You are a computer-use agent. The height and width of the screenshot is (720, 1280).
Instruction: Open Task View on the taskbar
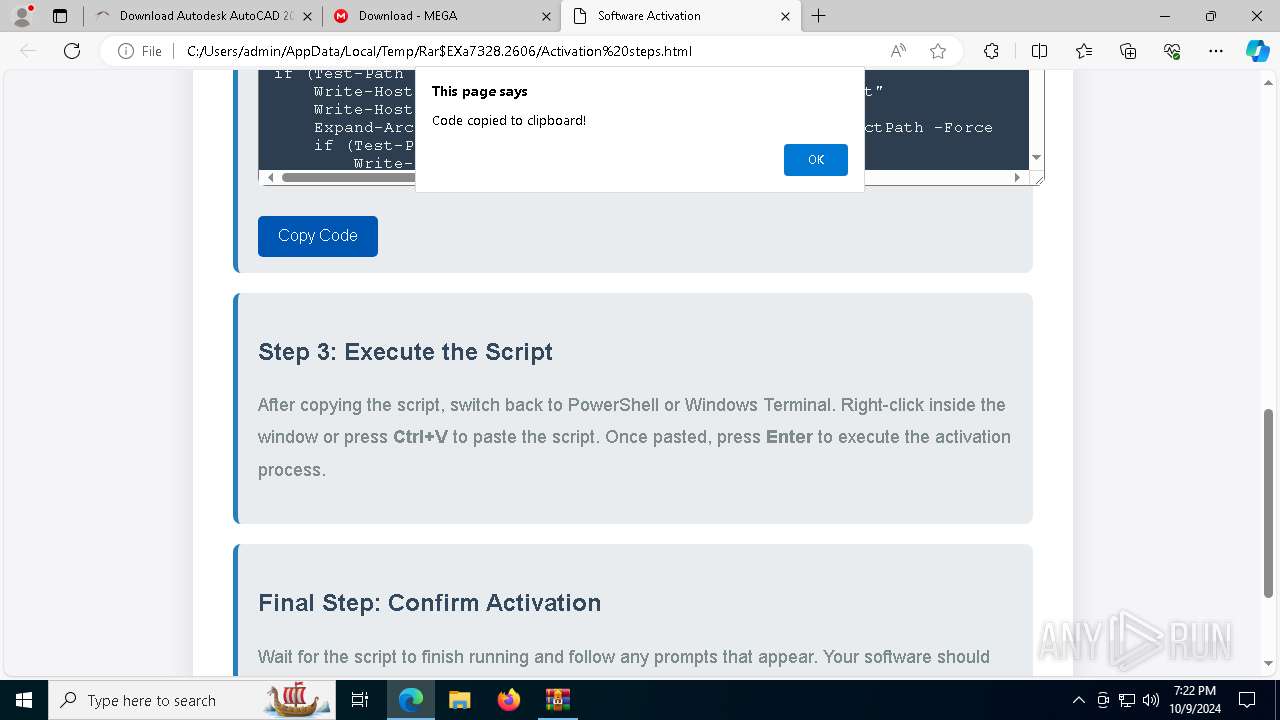[360, 700]
